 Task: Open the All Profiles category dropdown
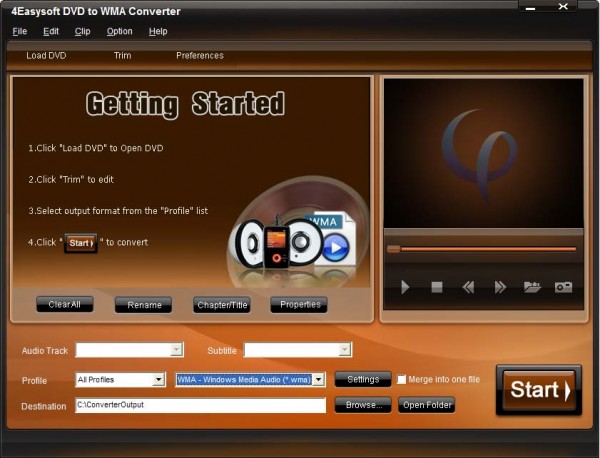158,380
